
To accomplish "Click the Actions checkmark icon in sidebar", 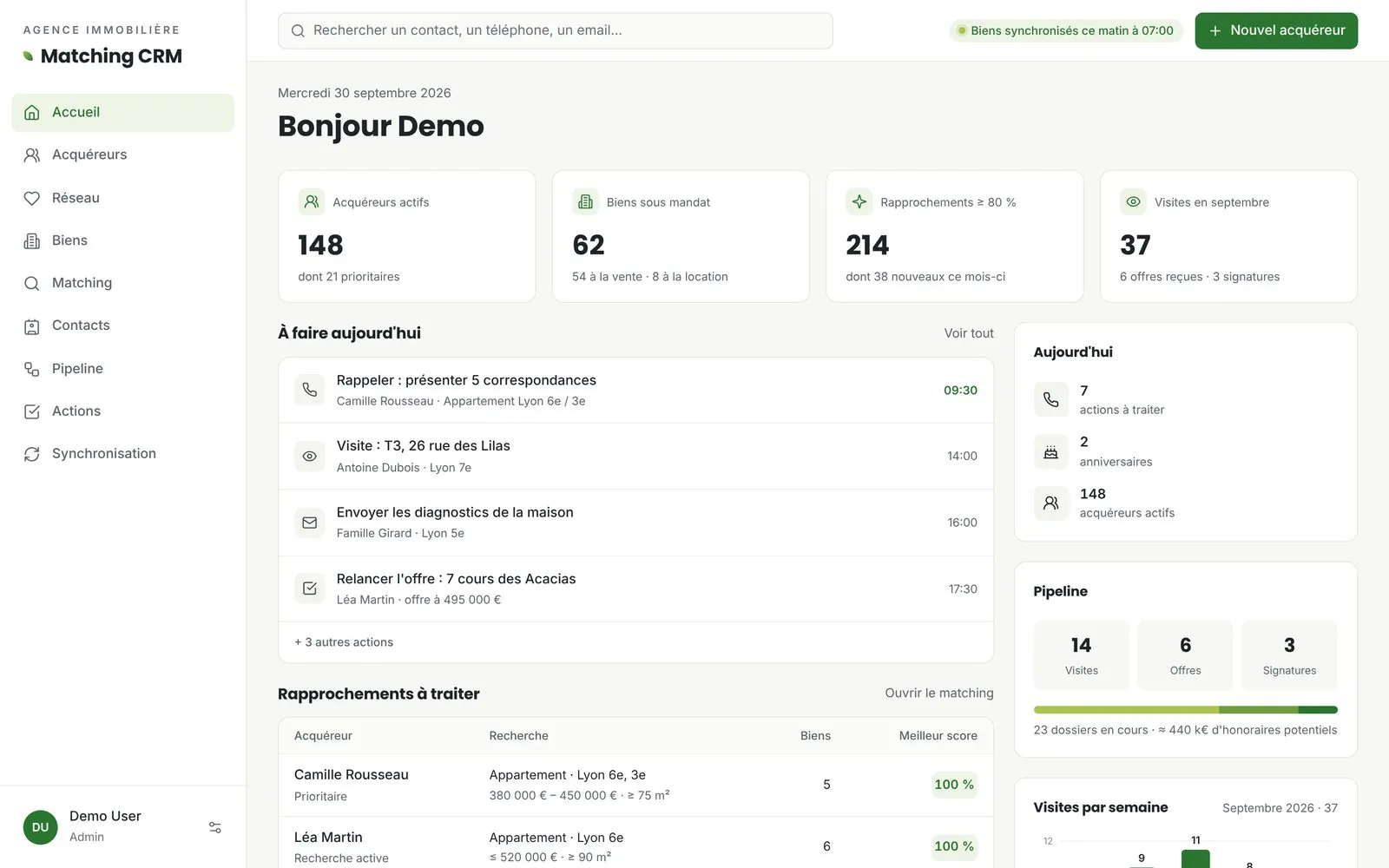I will [32, 411].
